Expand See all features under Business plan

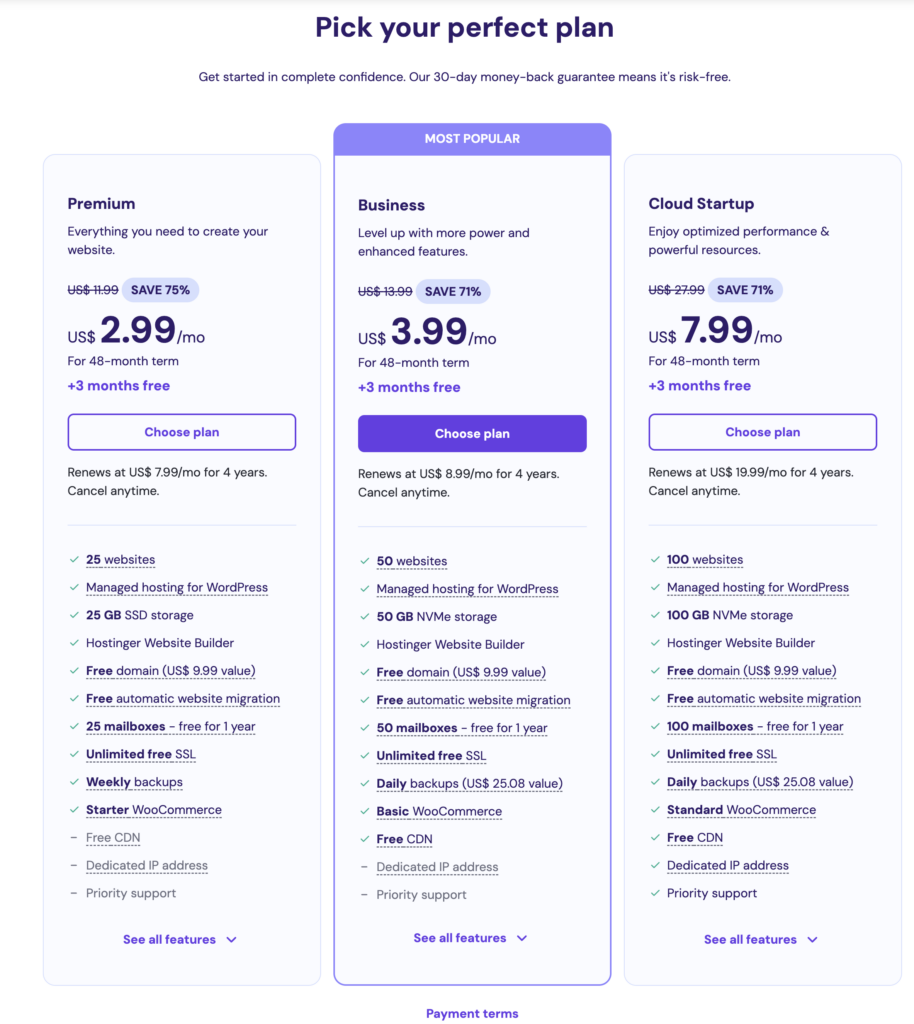pos(471,938)
